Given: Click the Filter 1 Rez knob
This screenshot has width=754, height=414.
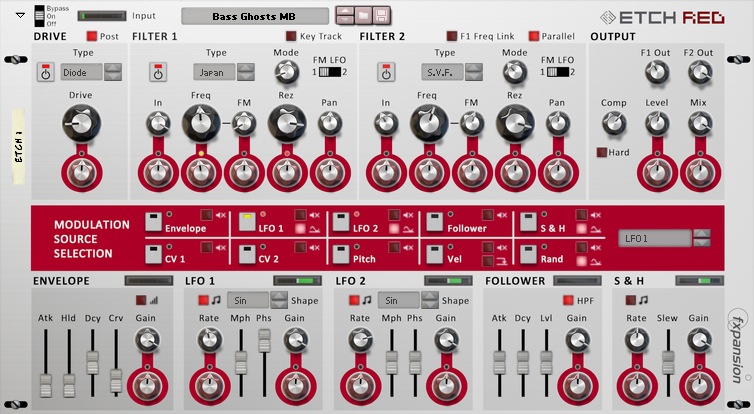Looking at the screenshot, I should pos(287,123).
